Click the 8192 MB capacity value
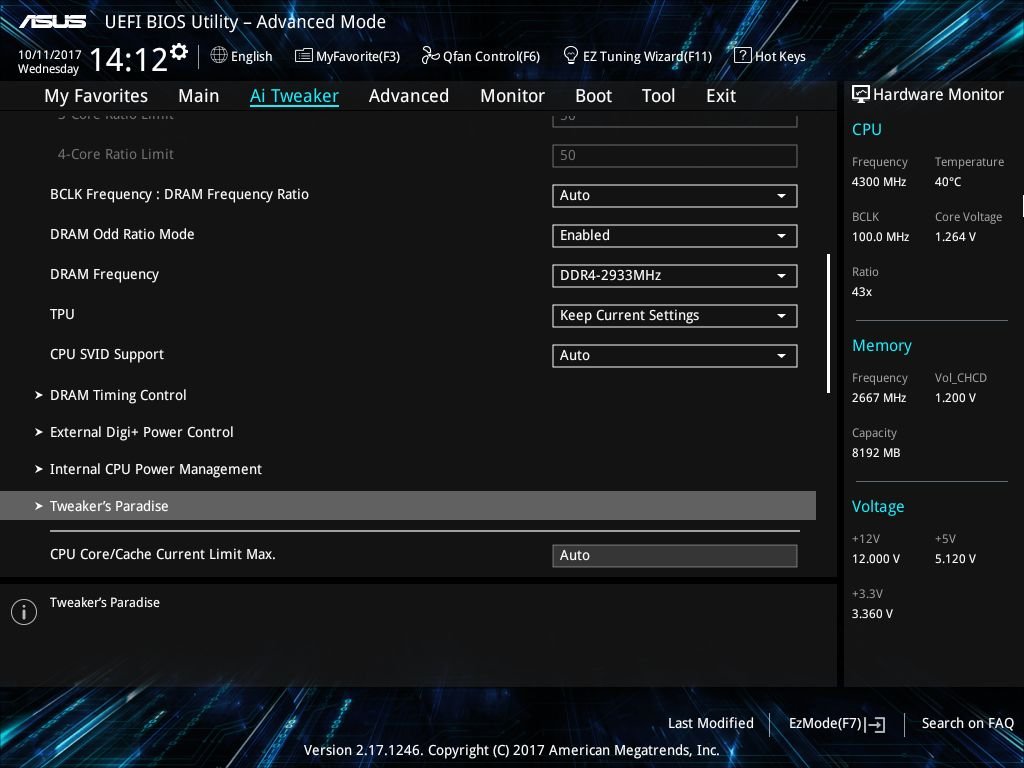 [876, 453]
